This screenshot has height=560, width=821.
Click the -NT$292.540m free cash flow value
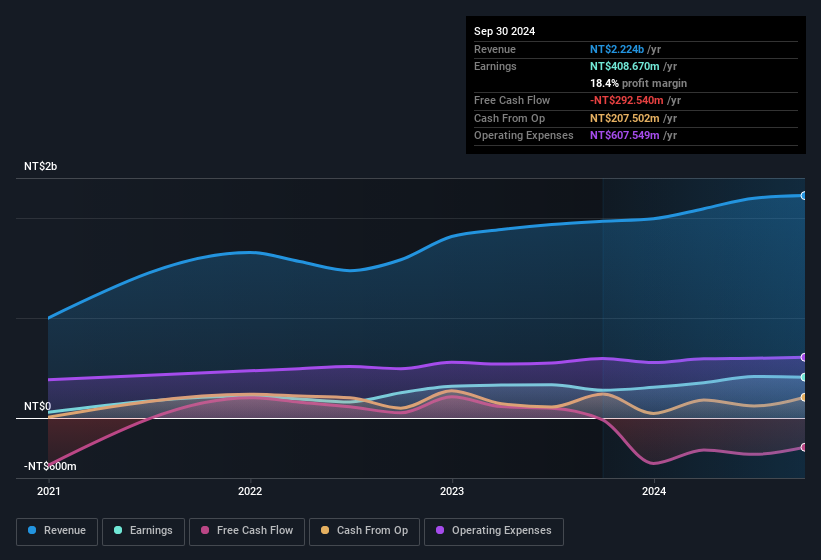point(627,100)
